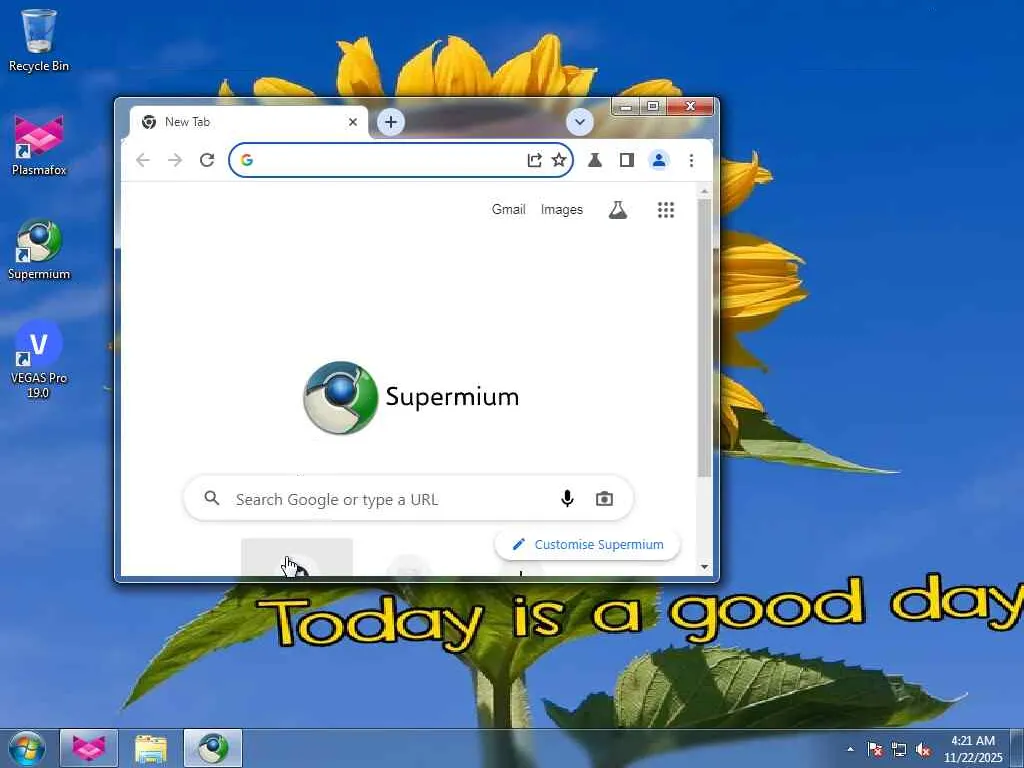
Task: Select the VEGAS Pro 19.0 desktop shortcut
Action: [39, 360]
